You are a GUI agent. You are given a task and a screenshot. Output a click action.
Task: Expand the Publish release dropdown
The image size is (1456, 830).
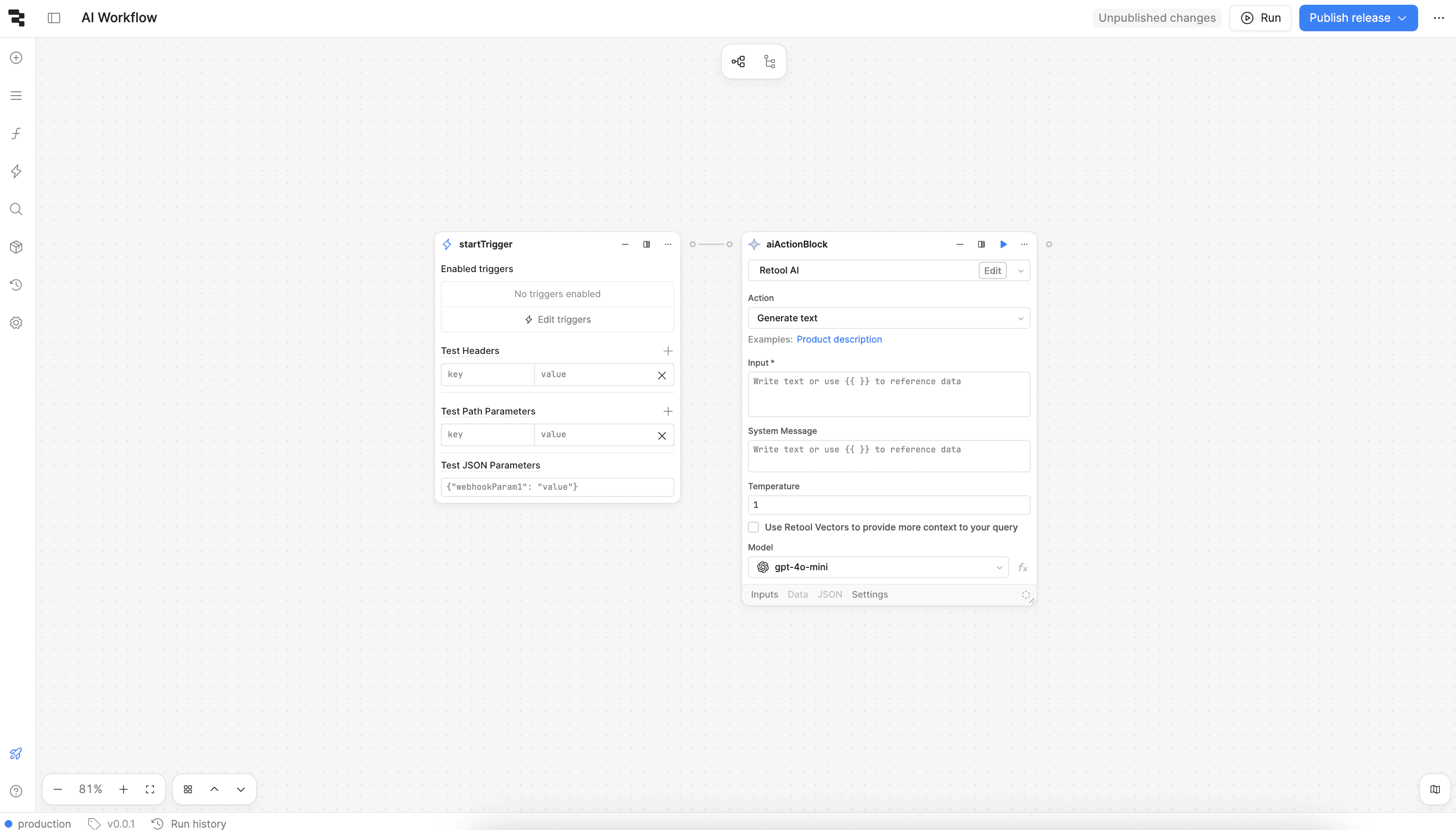click(x=1403, y=18)
